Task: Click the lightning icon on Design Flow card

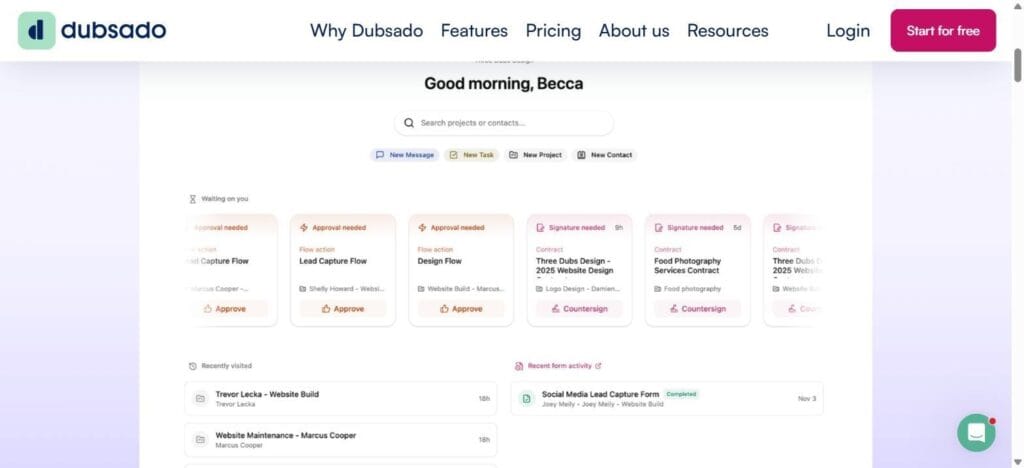Action: [422, 228]
